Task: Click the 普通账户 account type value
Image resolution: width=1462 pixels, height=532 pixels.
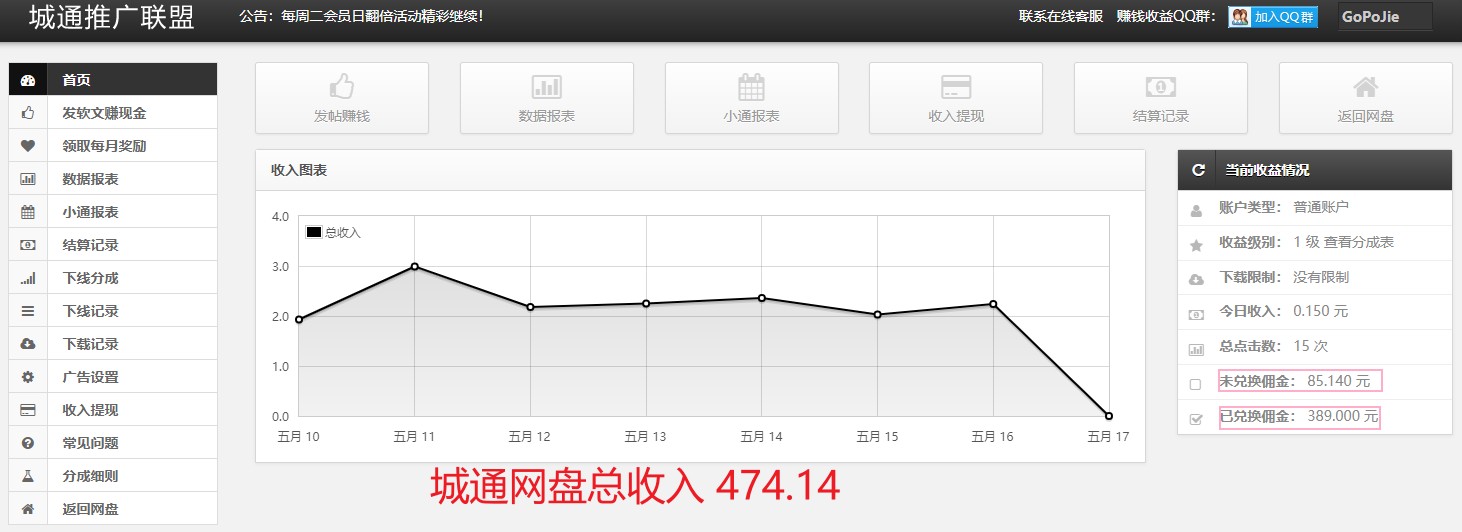Action: (1321, 207)
